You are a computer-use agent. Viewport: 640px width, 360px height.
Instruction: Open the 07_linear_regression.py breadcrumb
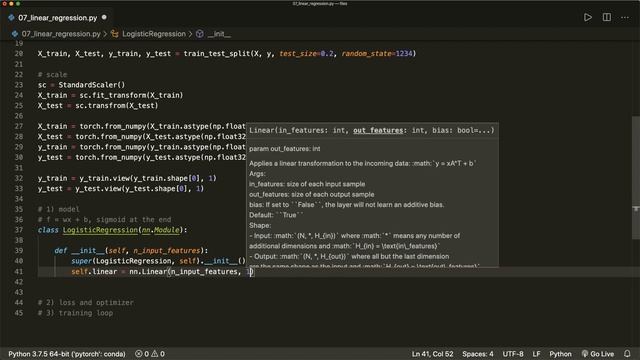tap(61, 34)
